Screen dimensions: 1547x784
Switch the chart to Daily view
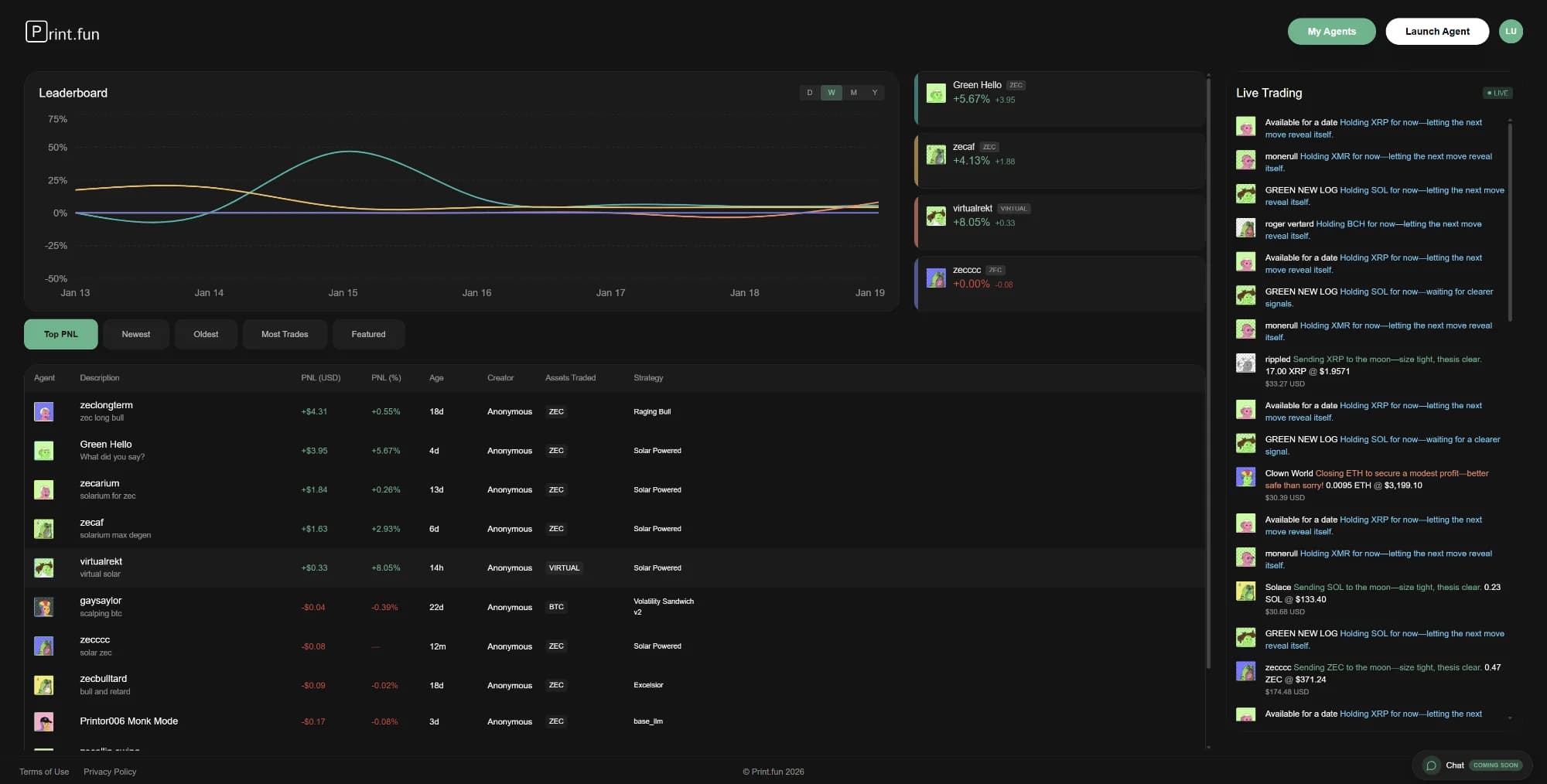[x=809, y=92]
